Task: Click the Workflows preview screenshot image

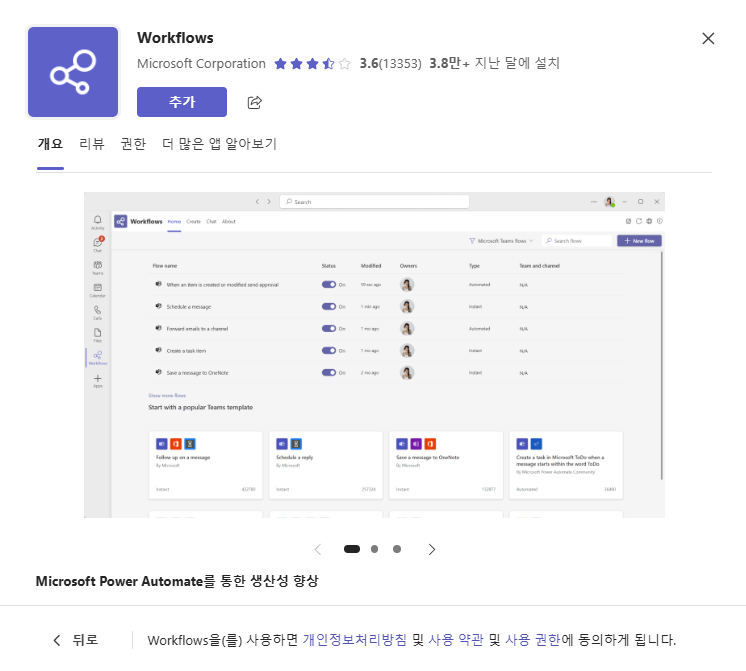Action: [374, 355]
